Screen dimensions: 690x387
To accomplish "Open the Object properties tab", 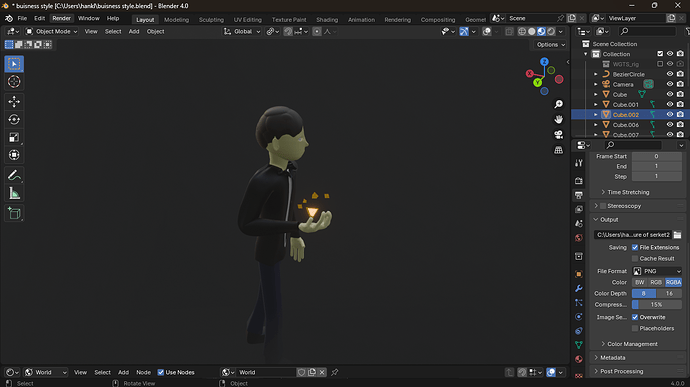I will tap(579, 274).
